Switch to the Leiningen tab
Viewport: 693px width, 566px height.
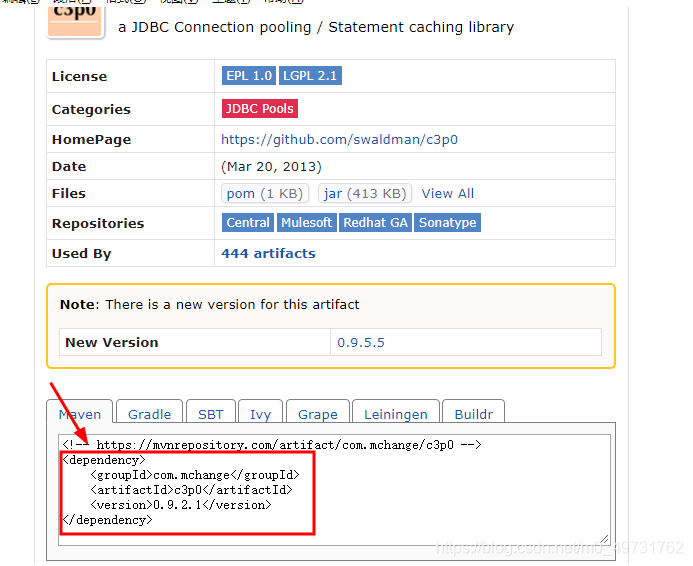(x=396, y=412)
